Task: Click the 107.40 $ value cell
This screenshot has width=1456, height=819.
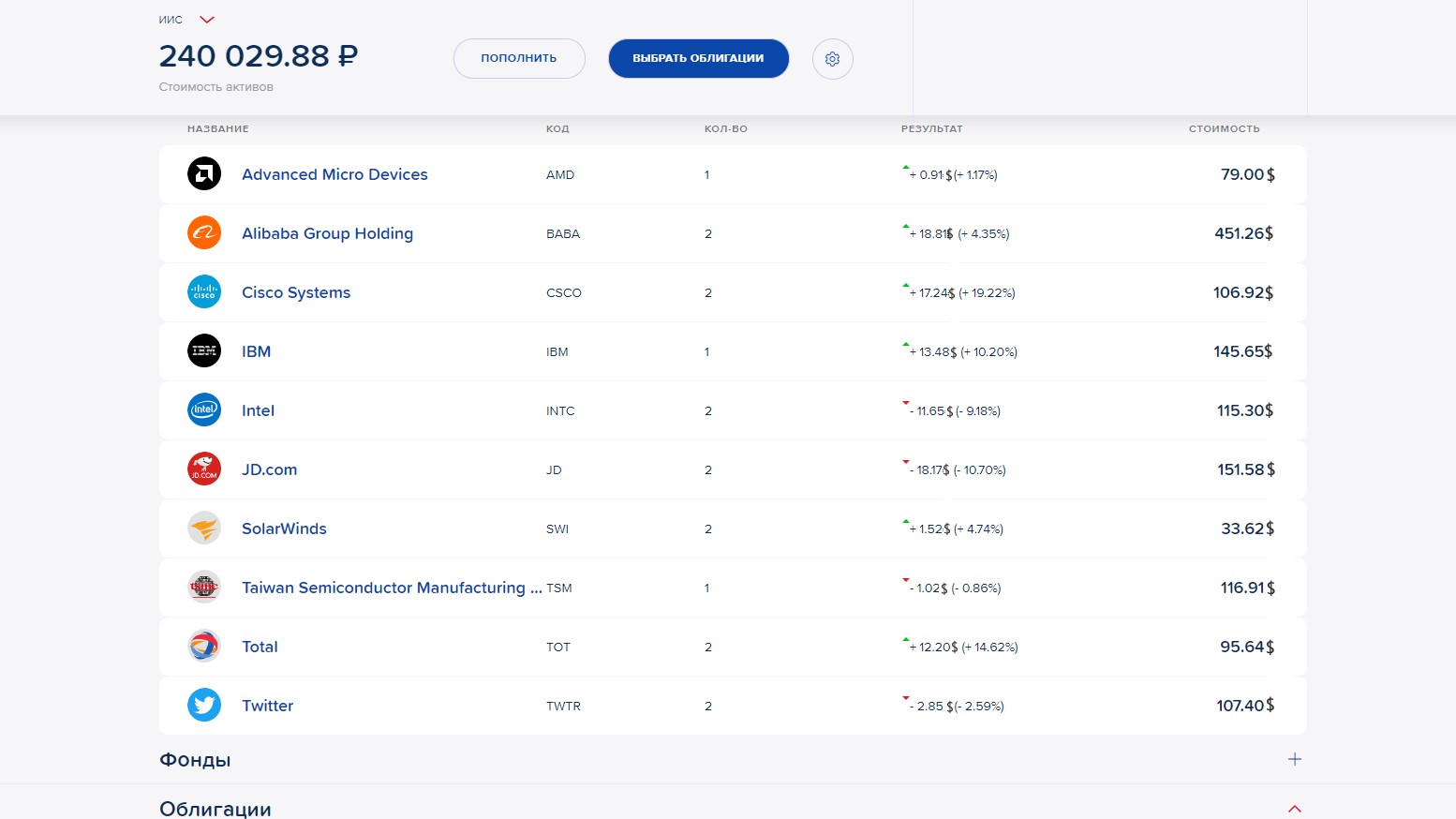Action: [x=1246, y=706]
